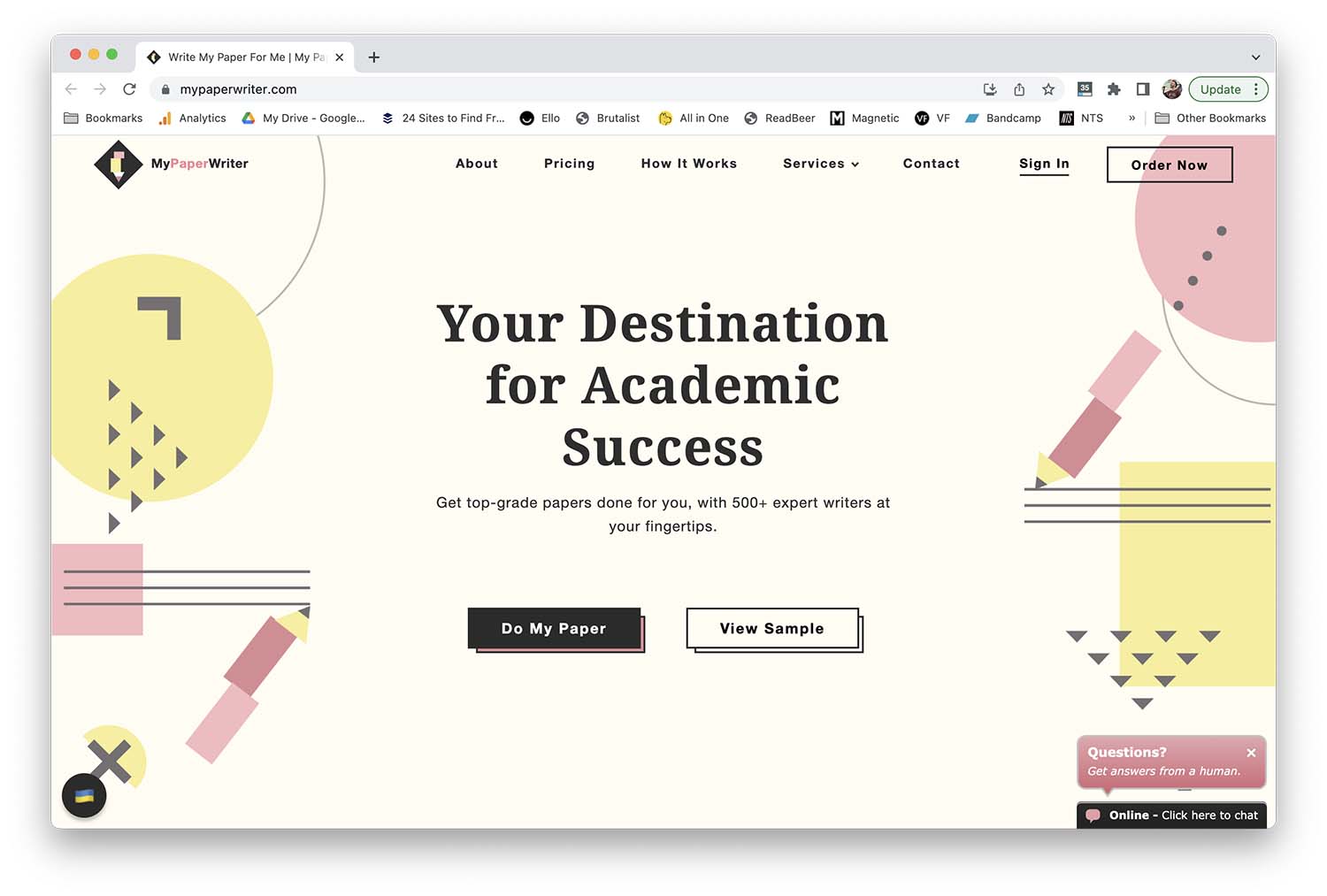Bookmark this page with the star icon
1327x896 pixels.
tap(1048, 89)
